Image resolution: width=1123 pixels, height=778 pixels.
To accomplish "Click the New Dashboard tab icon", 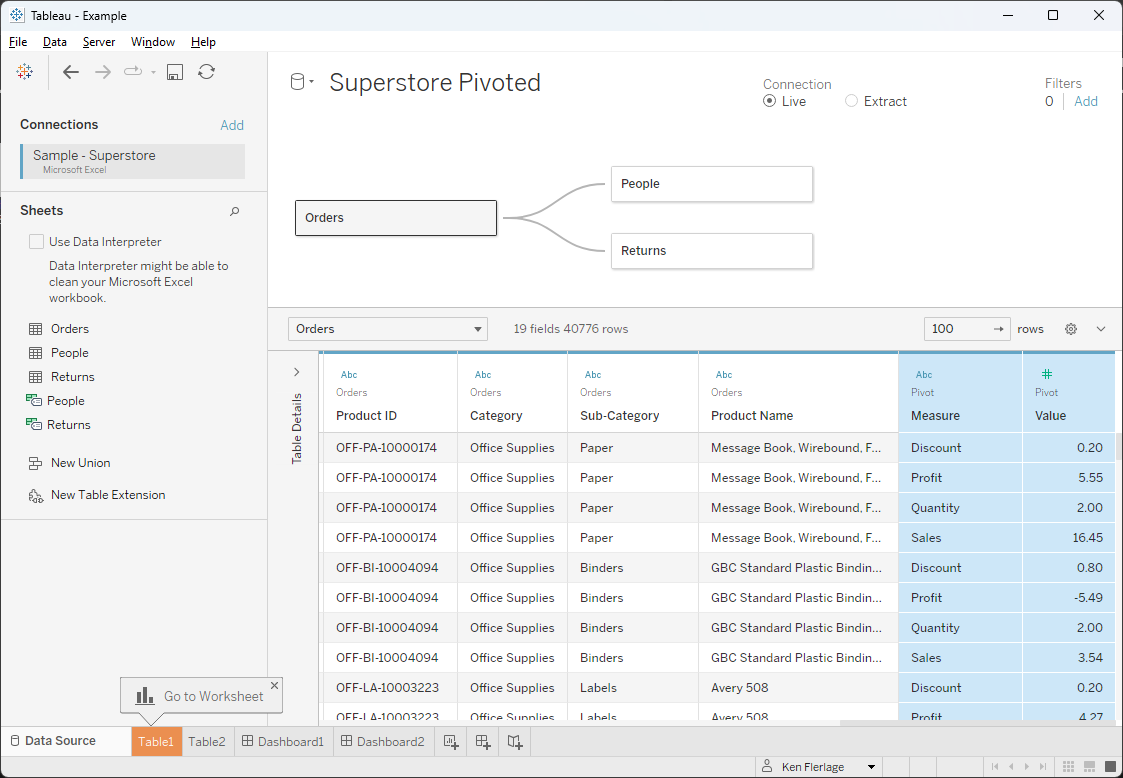I will coord(483,742).
